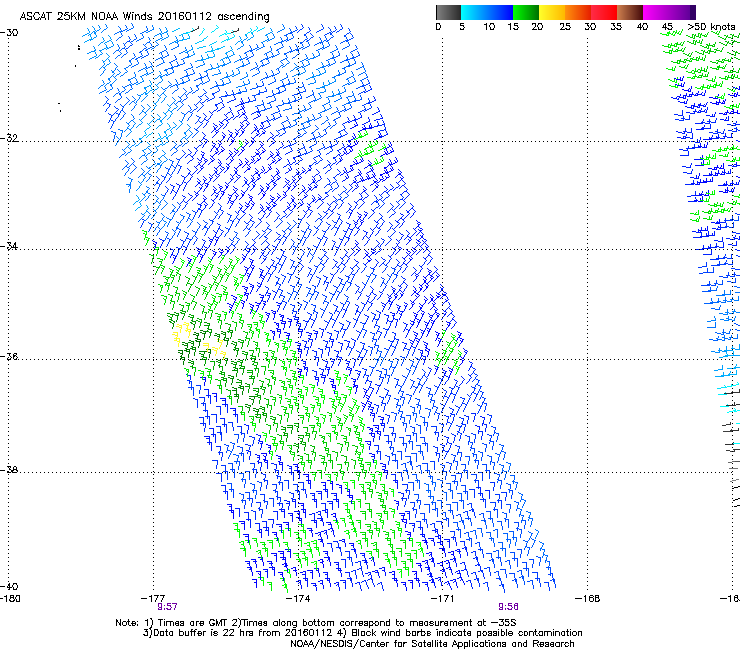Click the -171 longitude axis label

443,599
